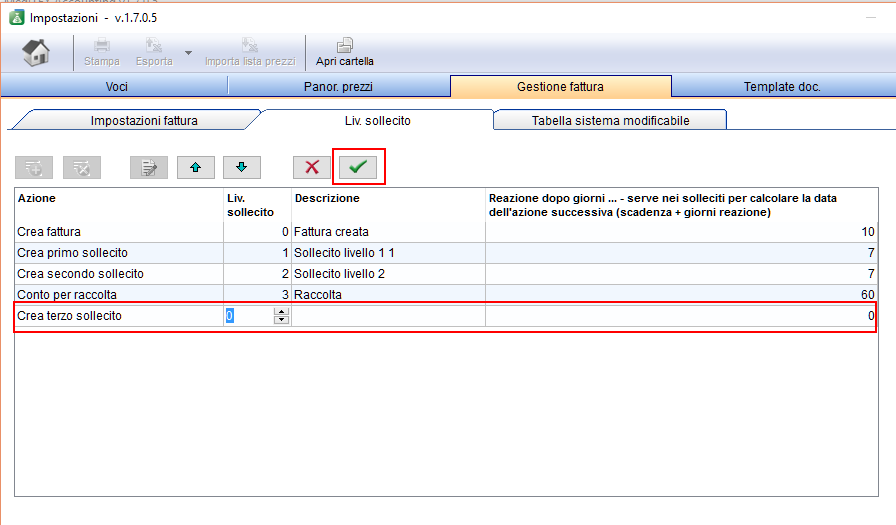Select the Crea primo sollecito row
The image size is (896, 525).
446,253
